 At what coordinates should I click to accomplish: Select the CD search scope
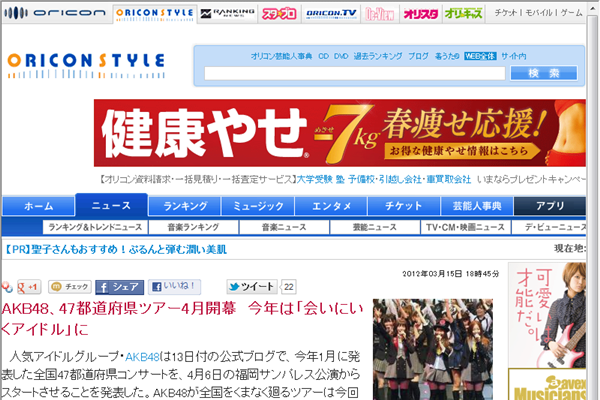click(323, 56)
